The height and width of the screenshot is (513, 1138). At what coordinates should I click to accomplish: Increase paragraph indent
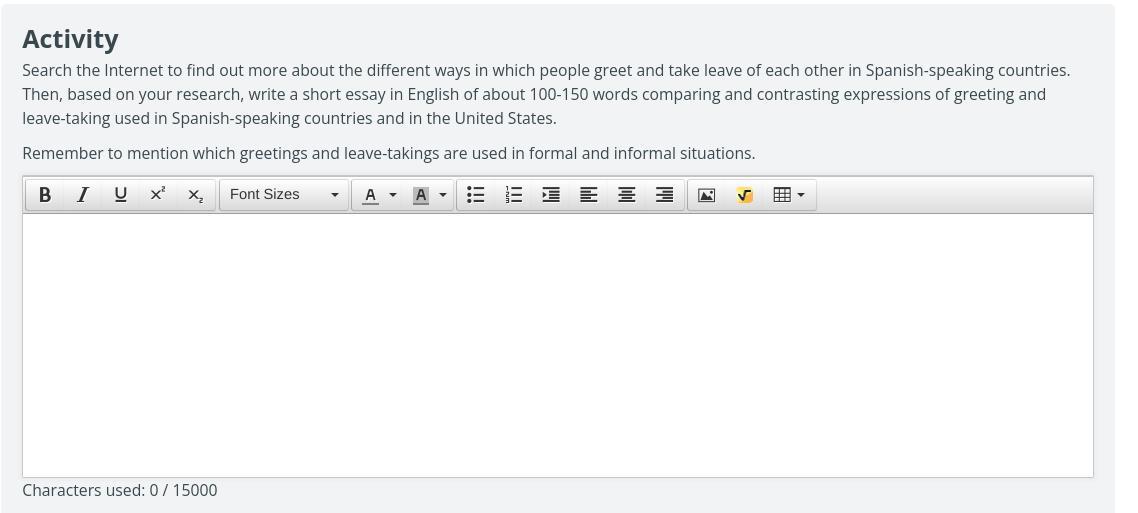click(552, 194)
